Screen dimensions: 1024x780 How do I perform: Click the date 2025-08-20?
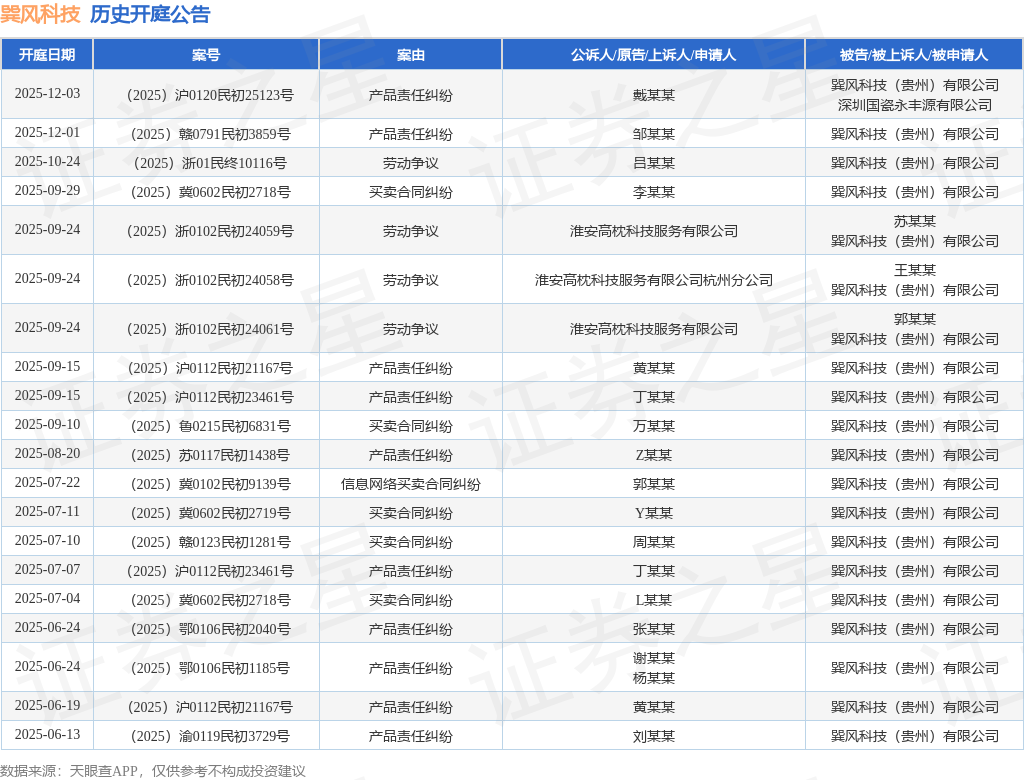(47, 453)
